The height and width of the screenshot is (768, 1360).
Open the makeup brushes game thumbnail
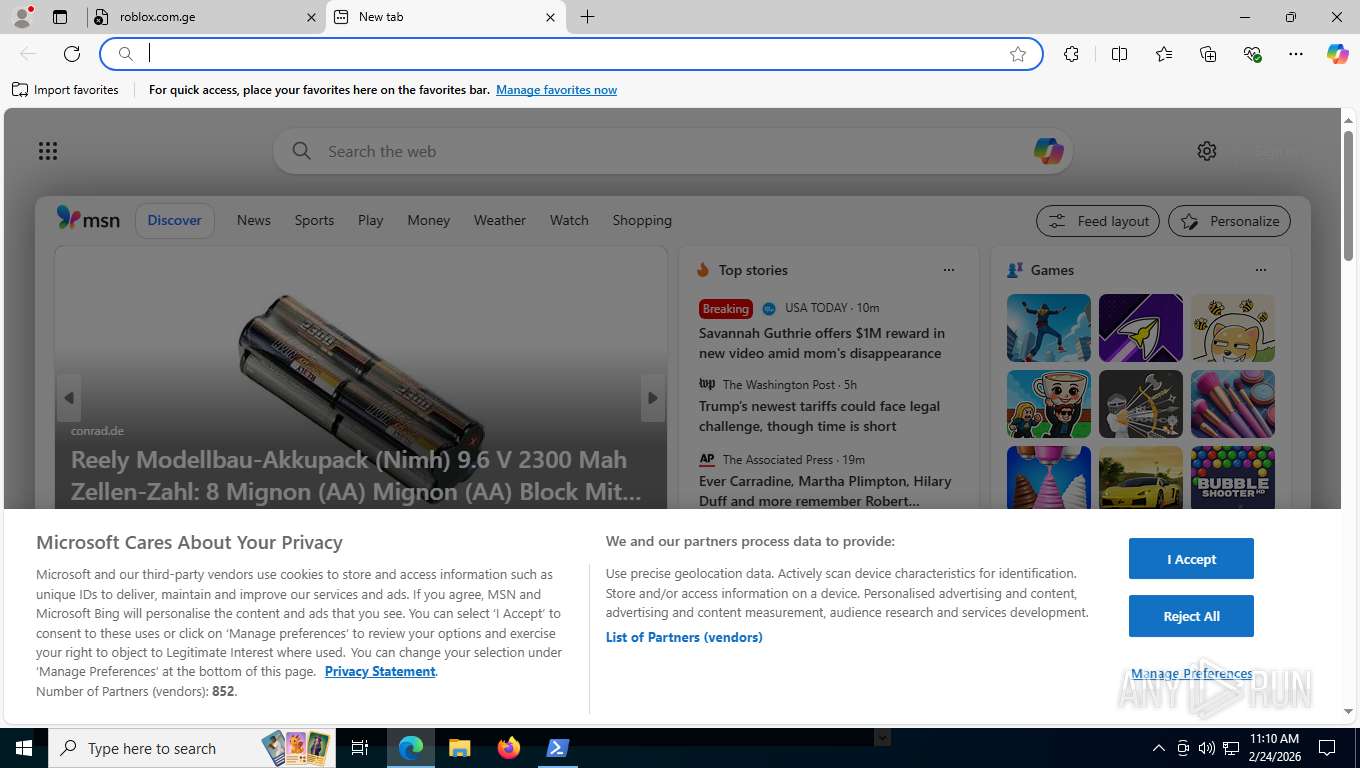(x=1233, y=404)
